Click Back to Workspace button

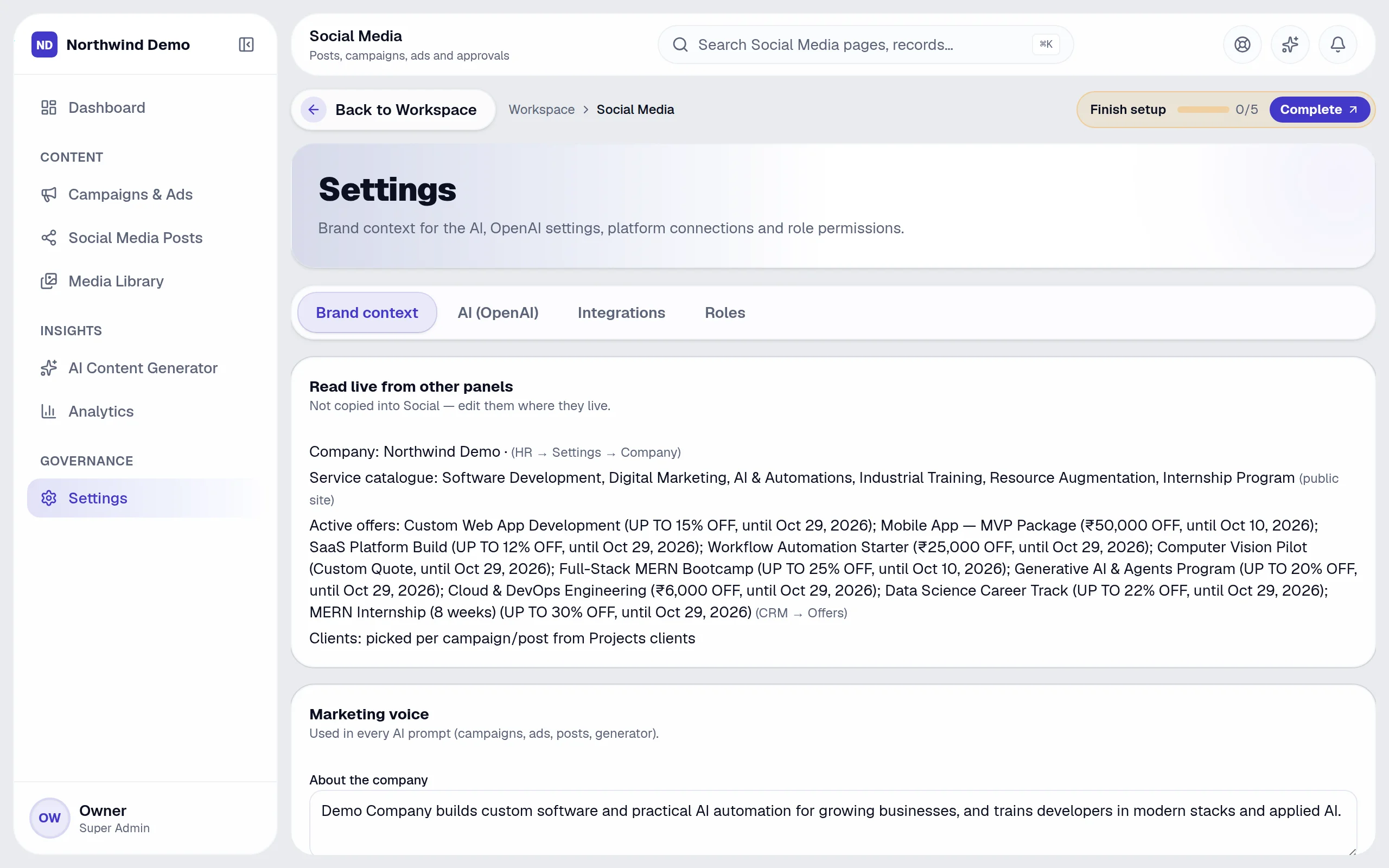coord(393,110)
